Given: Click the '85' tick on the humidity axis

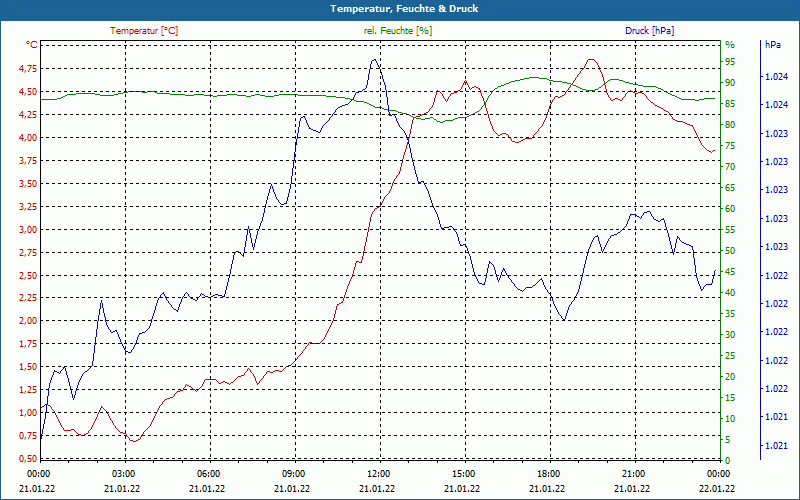Looking at the screenshot, I should point(730,104).
